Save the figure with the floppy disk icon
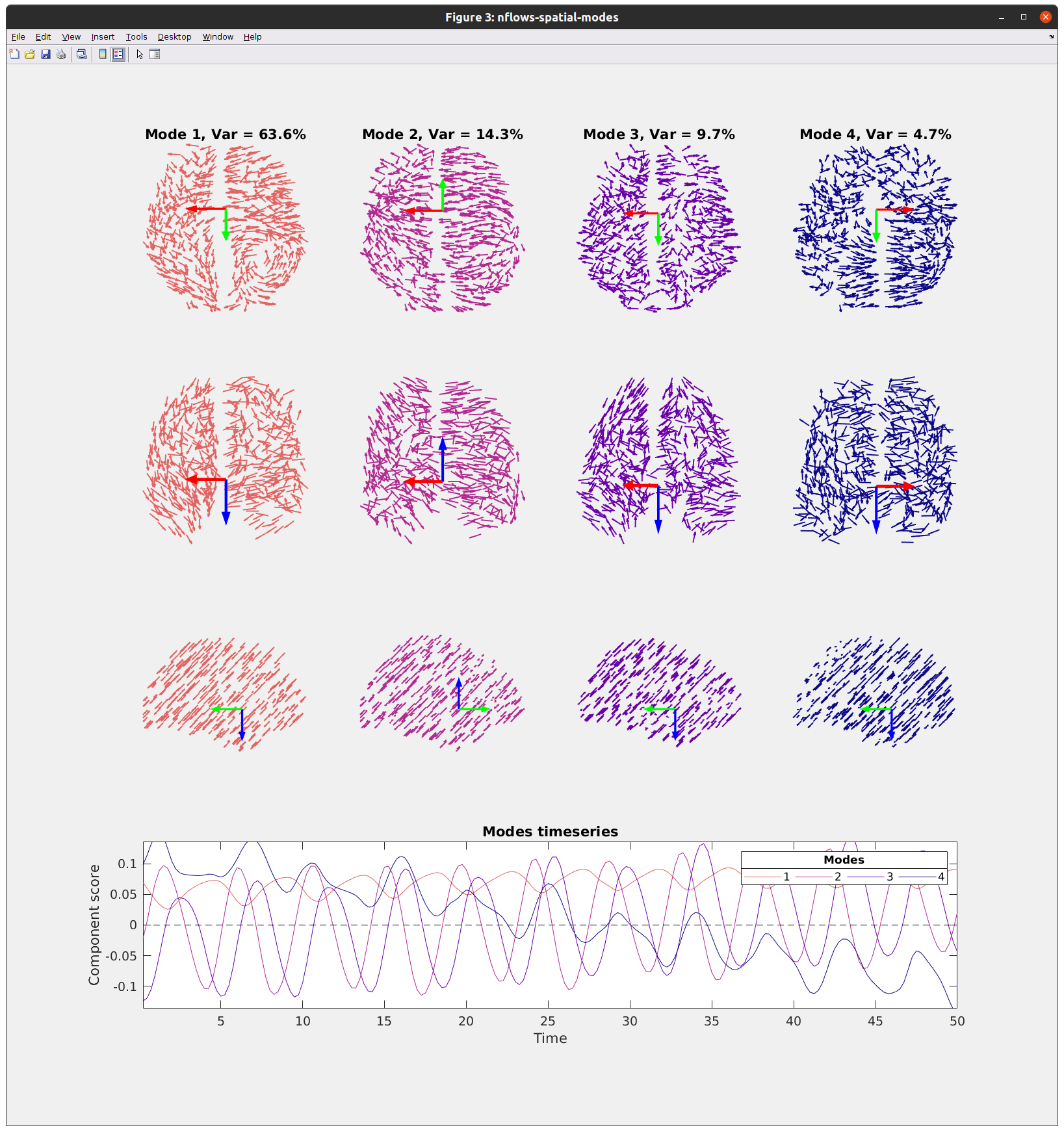This screenshot has width=1064, height=1132. click(45, 55)
